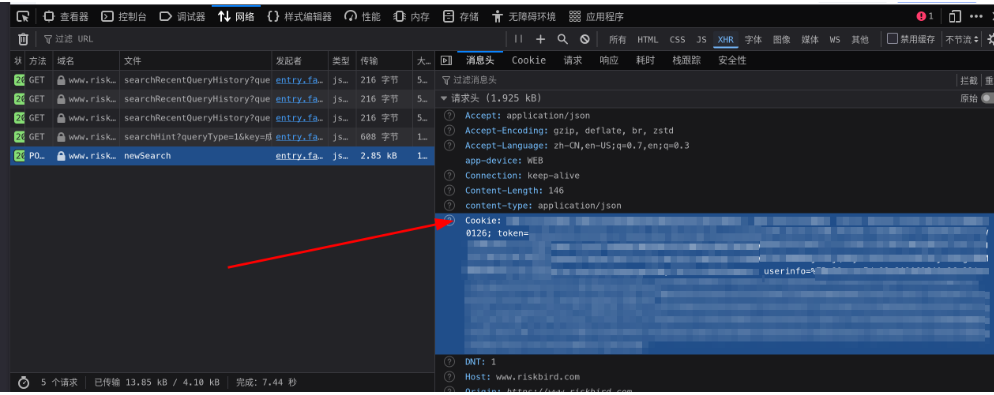The height and width of the screenshot is (395, 994).
Task: Switch to the 查看器 panel
Action: pos(67,16)
